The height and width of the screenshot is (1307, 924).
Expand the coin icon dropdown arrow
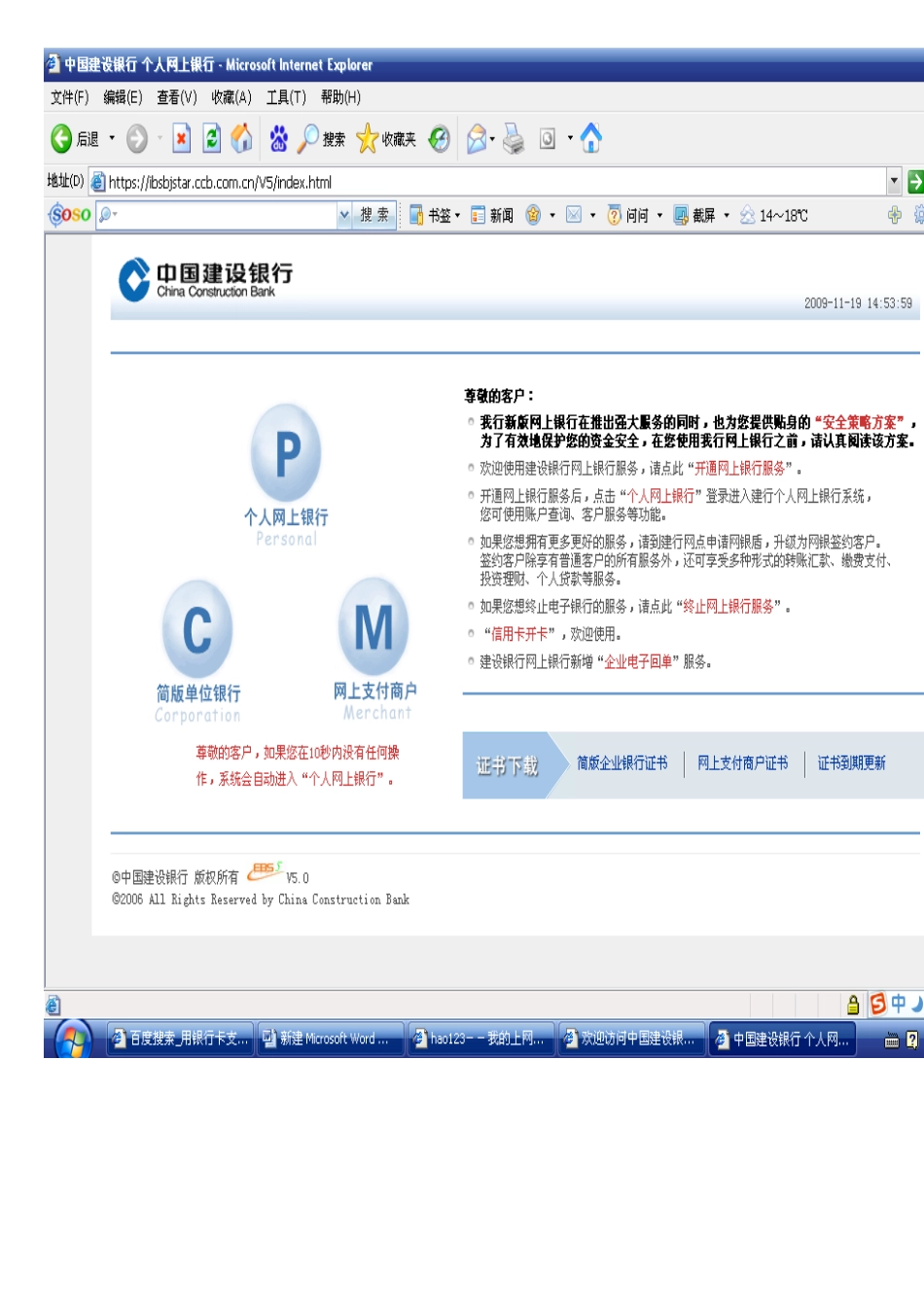552,216
